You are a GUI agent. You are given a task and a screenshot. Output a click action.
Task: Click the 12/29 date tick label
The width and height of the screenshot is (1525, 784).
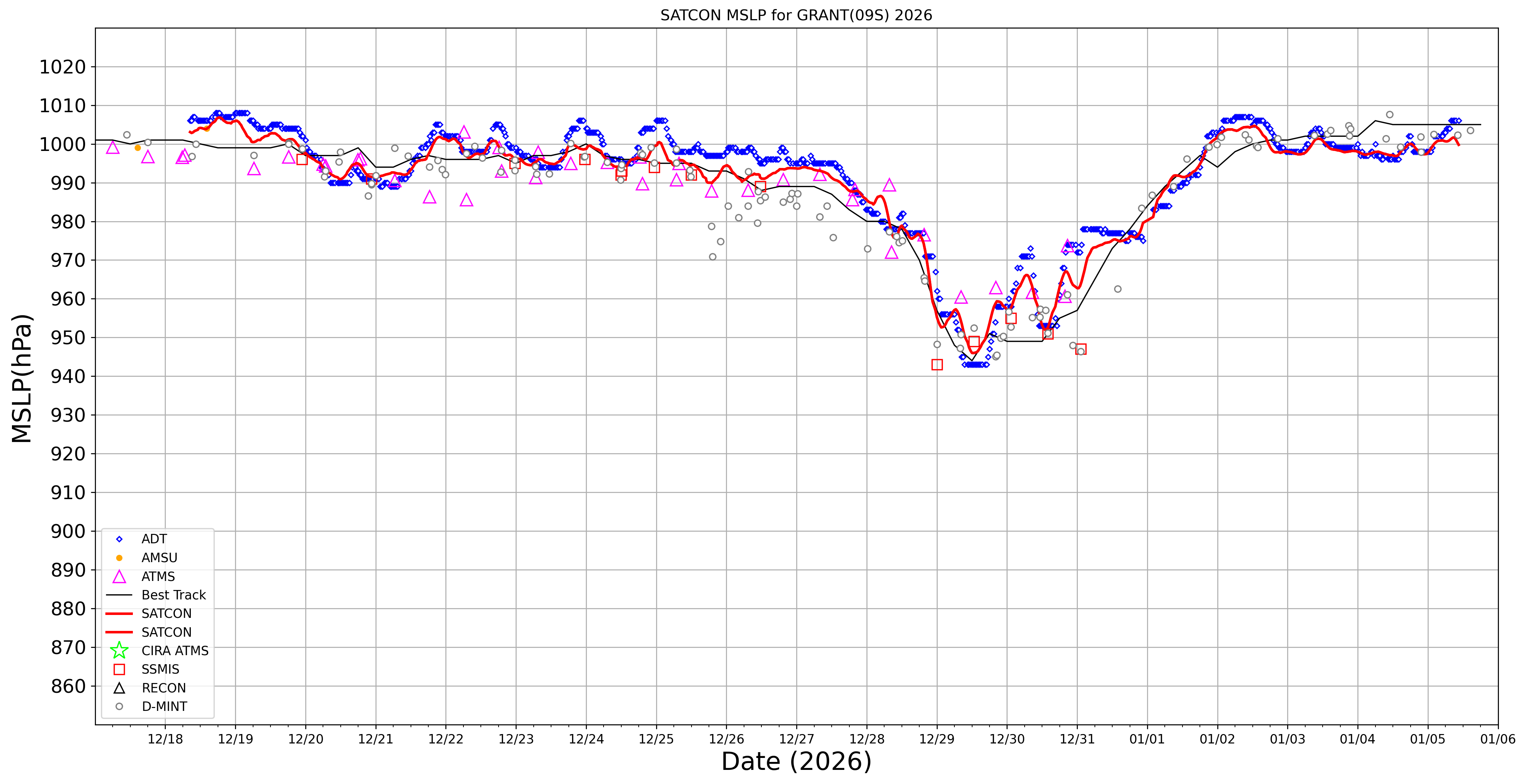937,739
